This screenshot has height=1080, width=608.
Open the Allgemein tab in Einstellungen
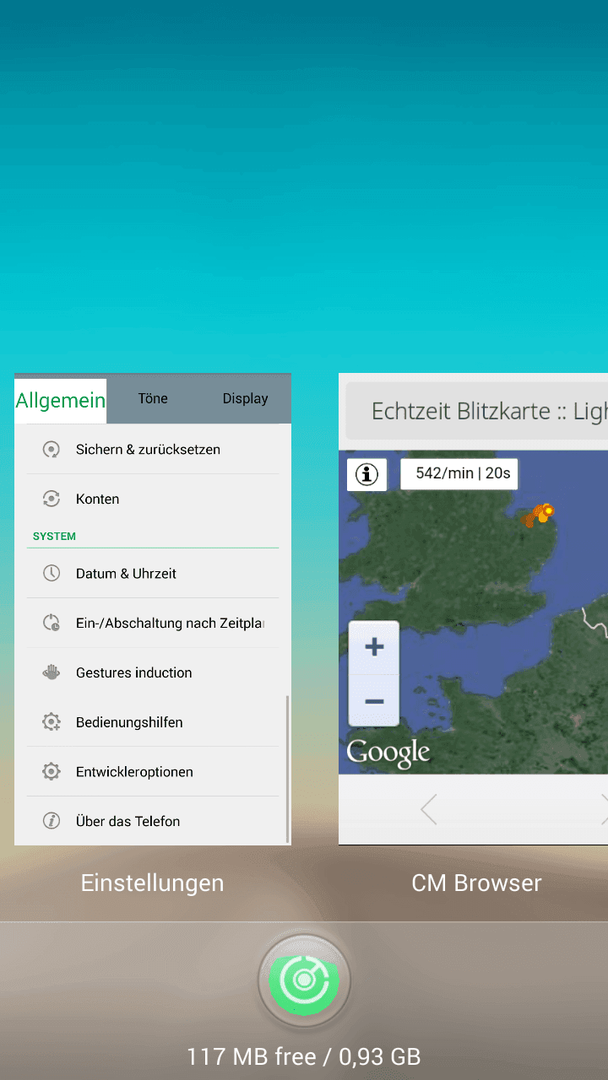pyautogui.click(x=61, y=400)
